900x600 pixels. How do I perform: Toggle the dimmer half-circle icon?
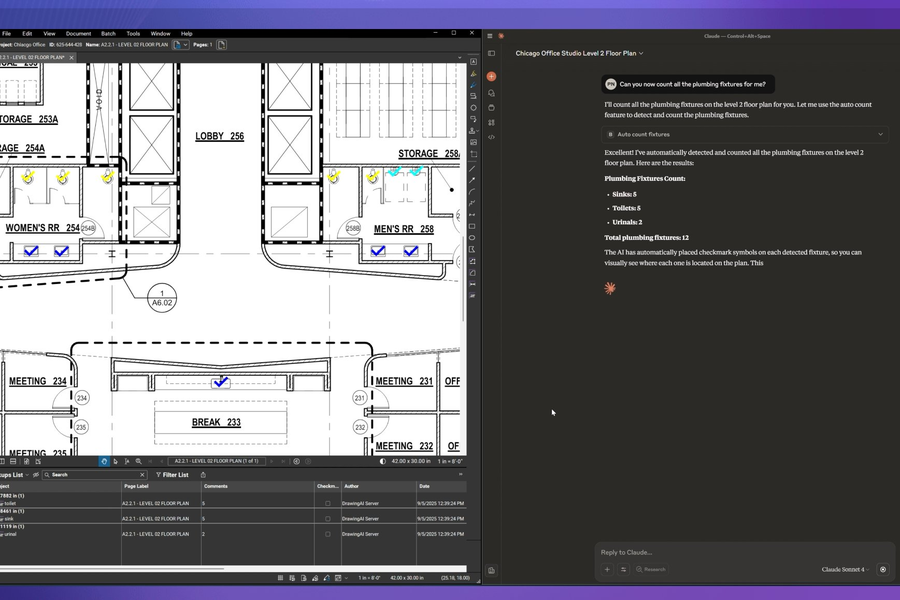coord(383,461)
